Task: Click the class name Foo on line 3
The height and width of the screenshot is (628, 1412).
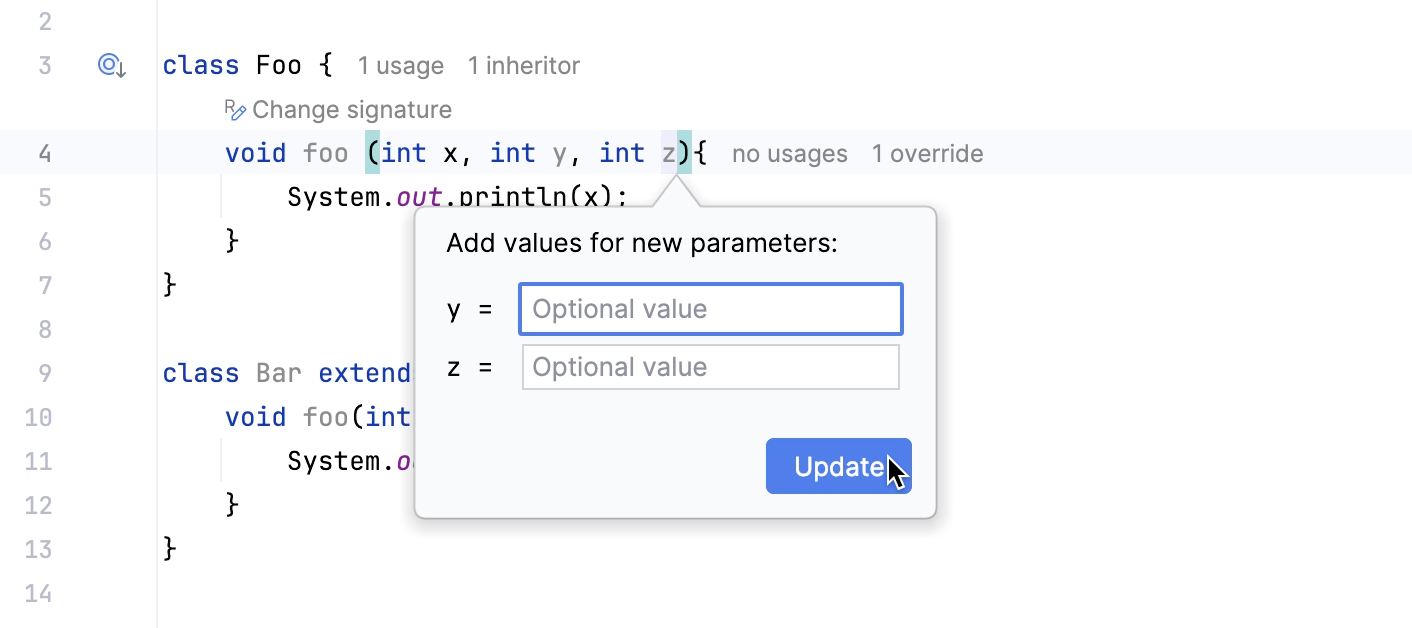Action: tap(278, 64)
